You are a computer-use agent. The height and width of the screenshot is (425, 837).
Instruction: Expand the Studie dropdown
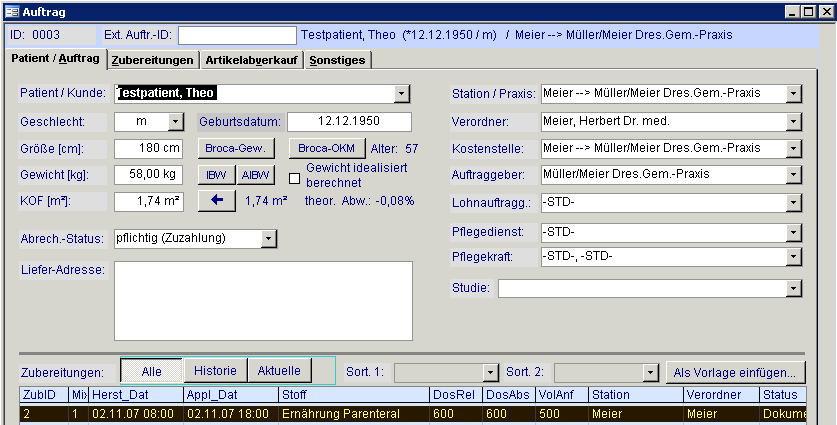tap(794, 289)
